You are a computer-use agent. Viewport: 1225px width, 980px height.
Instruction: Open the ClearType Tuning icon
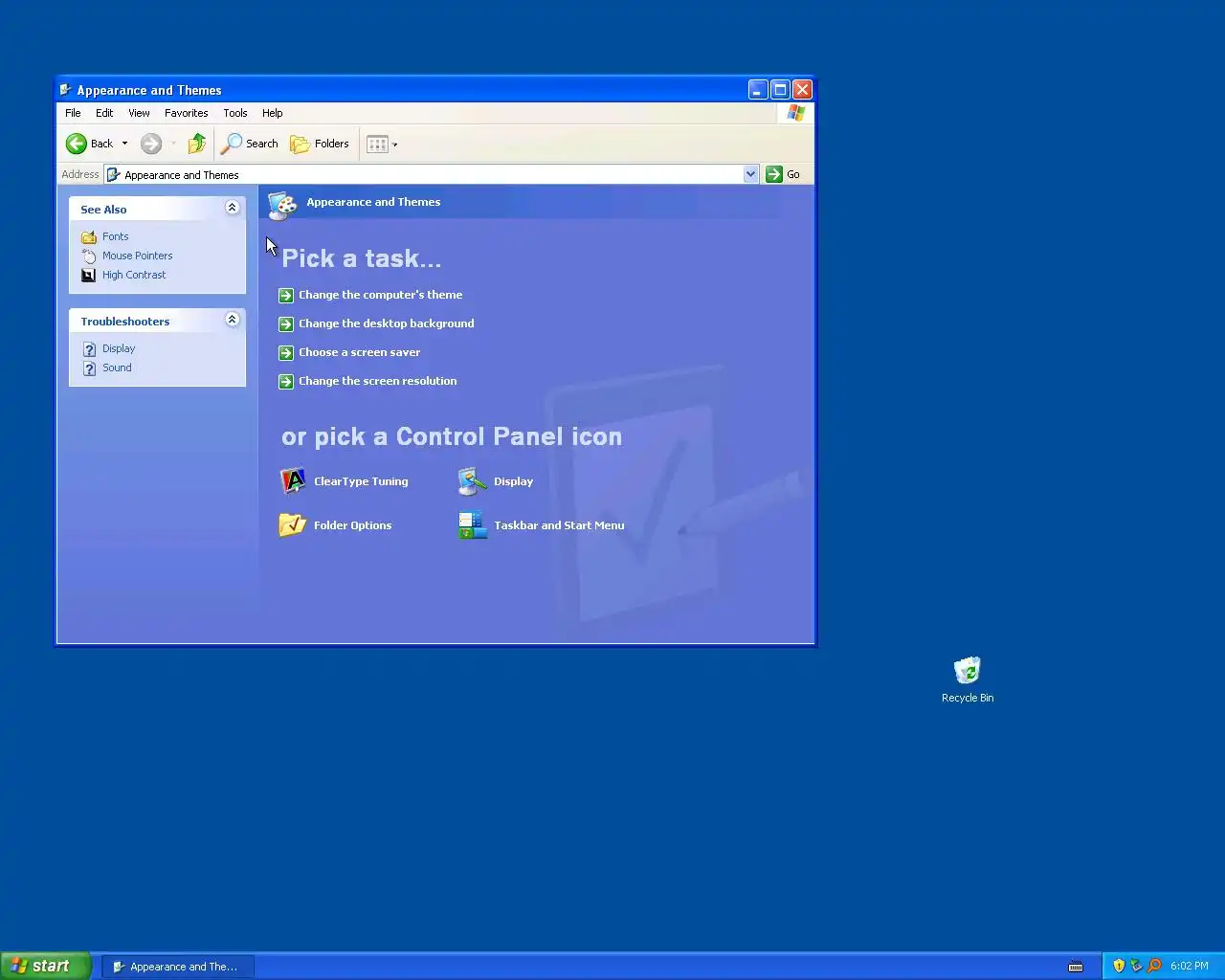293,480
